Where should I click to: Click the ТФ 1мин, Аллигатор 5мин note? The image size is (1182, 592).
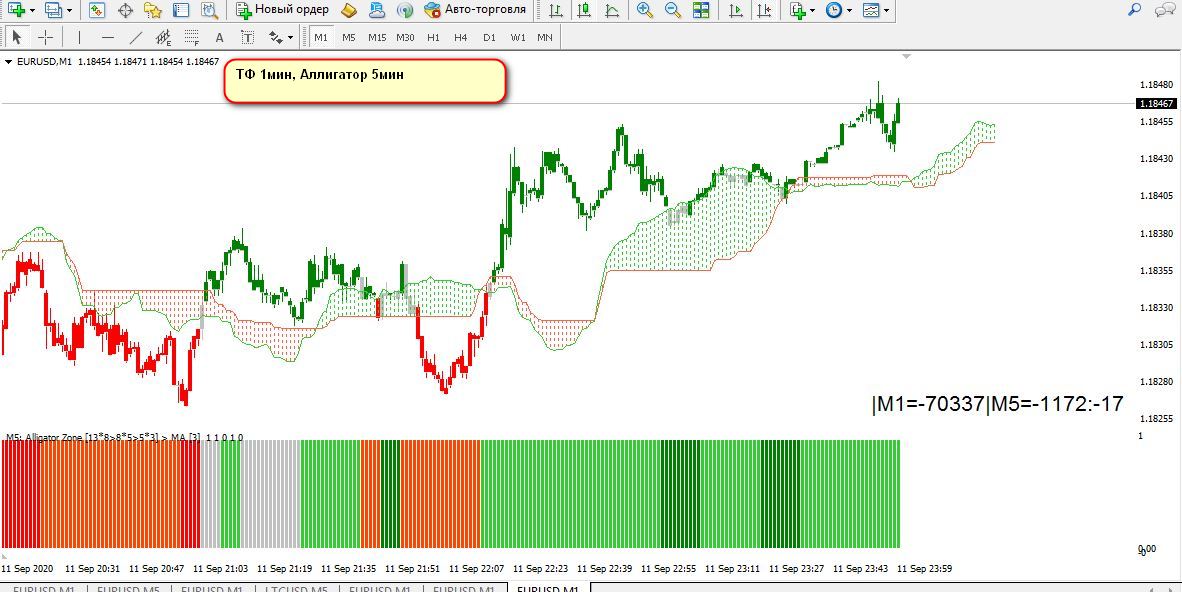364,81
